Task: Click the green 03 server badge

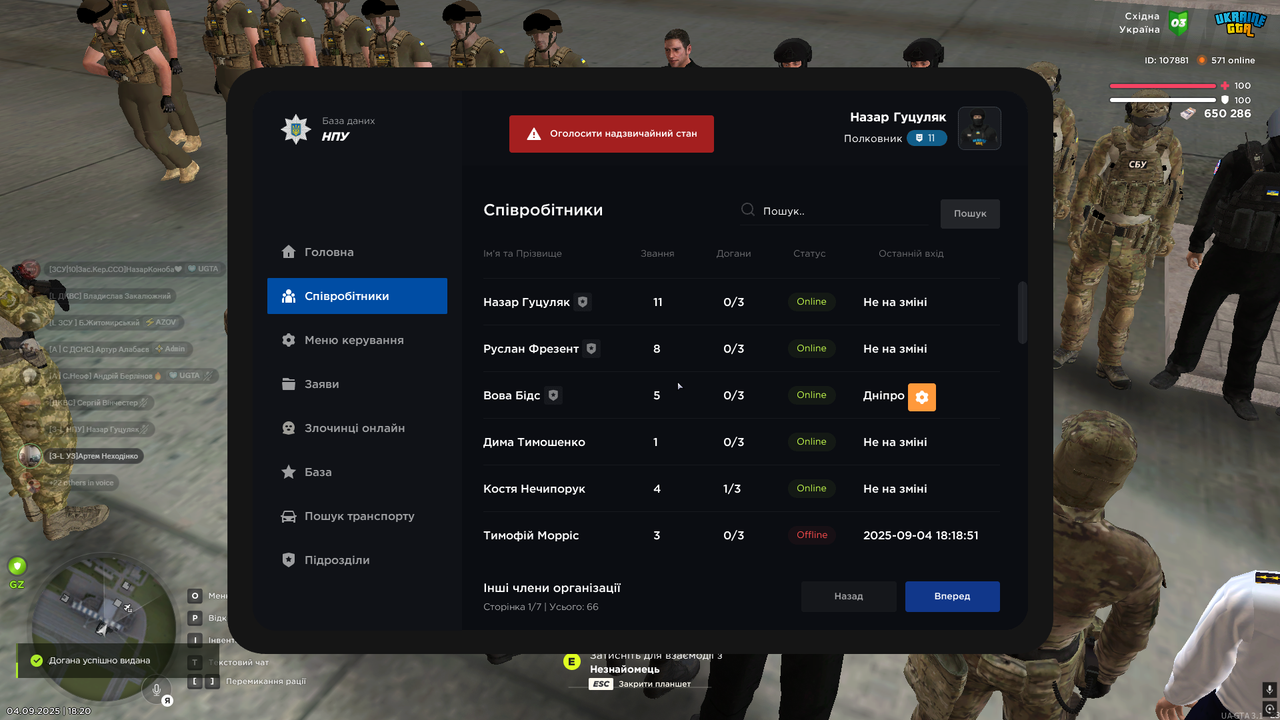Action: [1178, 22]
